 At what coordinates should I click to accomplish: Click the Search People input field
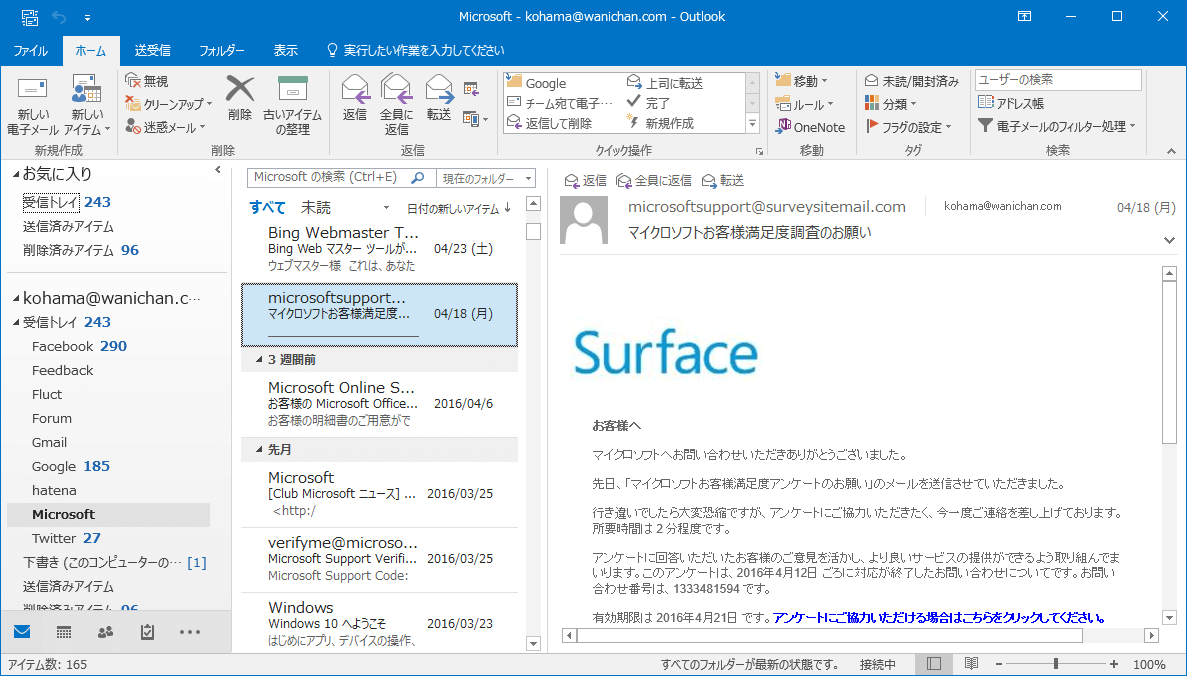click(1058, 80)
